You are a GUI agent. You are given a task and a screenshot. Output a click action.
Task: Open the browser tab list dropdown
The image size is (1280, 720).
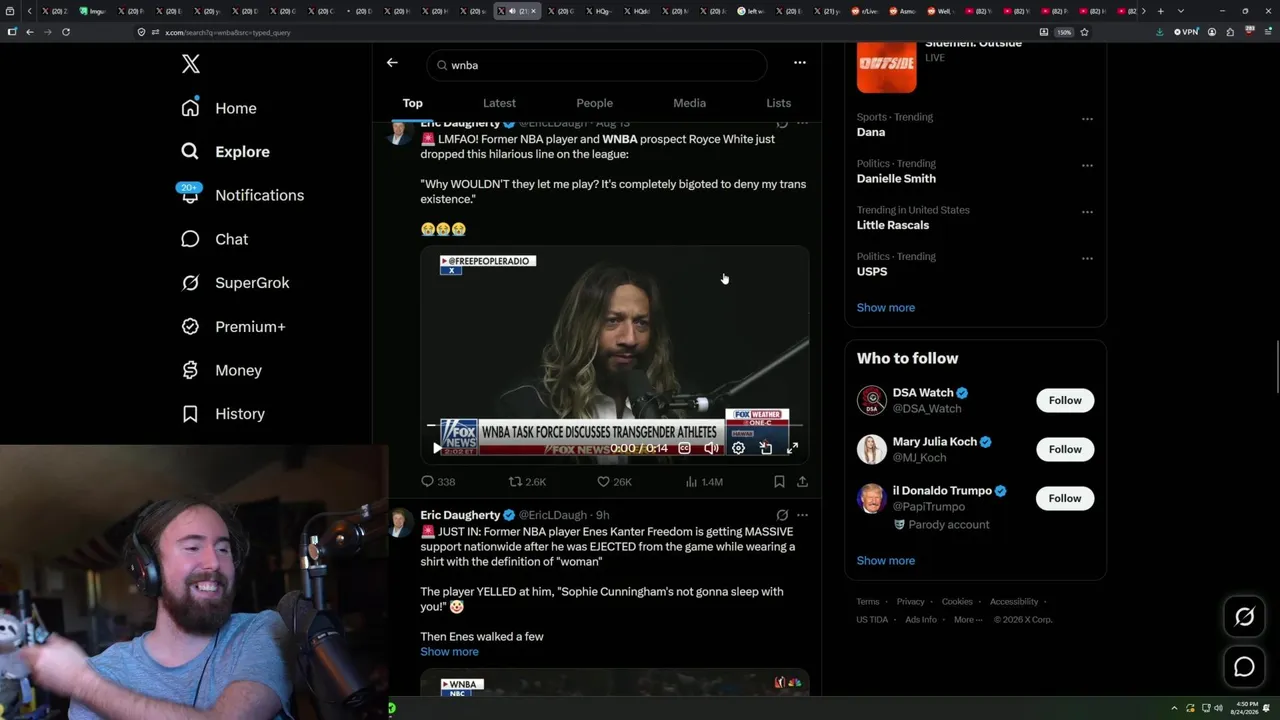(x=1180, y=11)
